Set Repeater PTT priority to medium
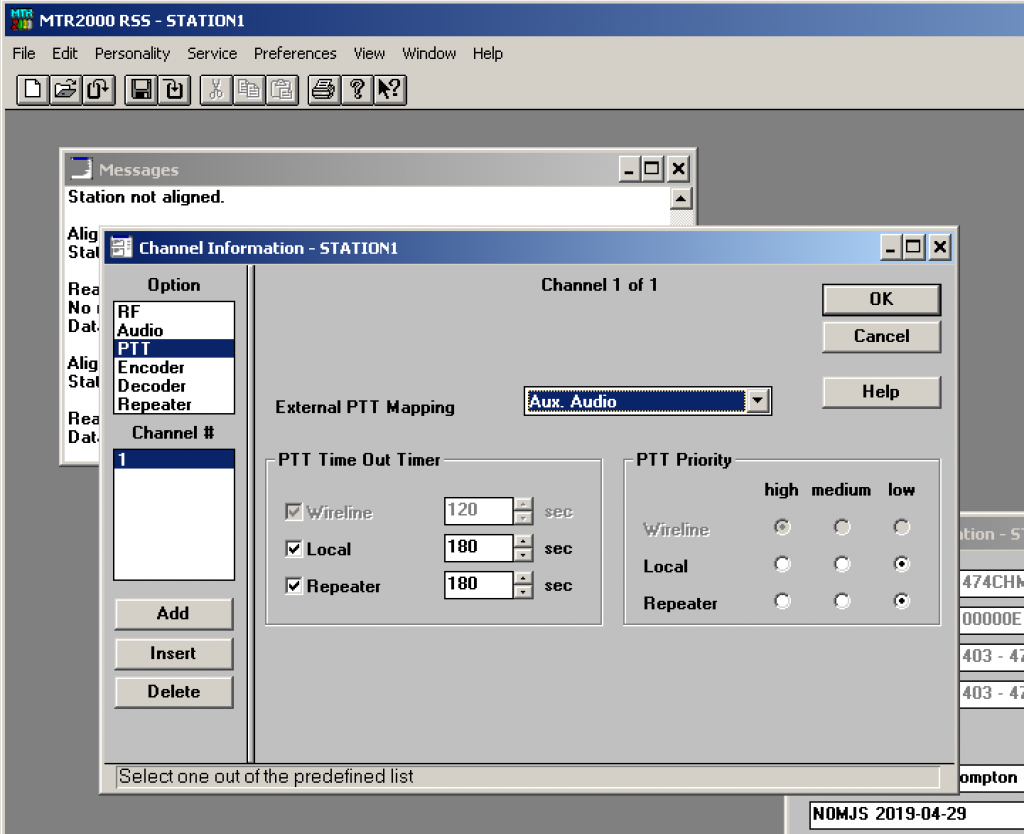 click(x=842, y=601)
